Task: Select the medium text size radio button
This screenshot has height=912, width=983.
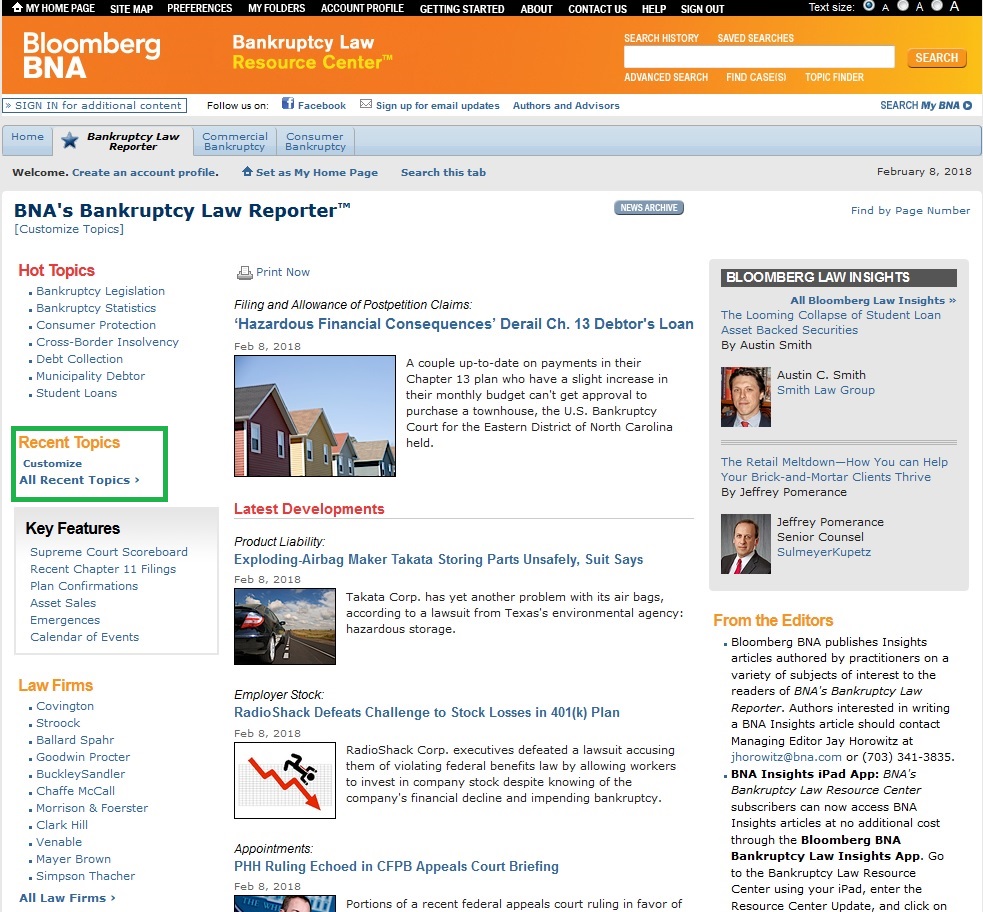Action: pos(903,6)
